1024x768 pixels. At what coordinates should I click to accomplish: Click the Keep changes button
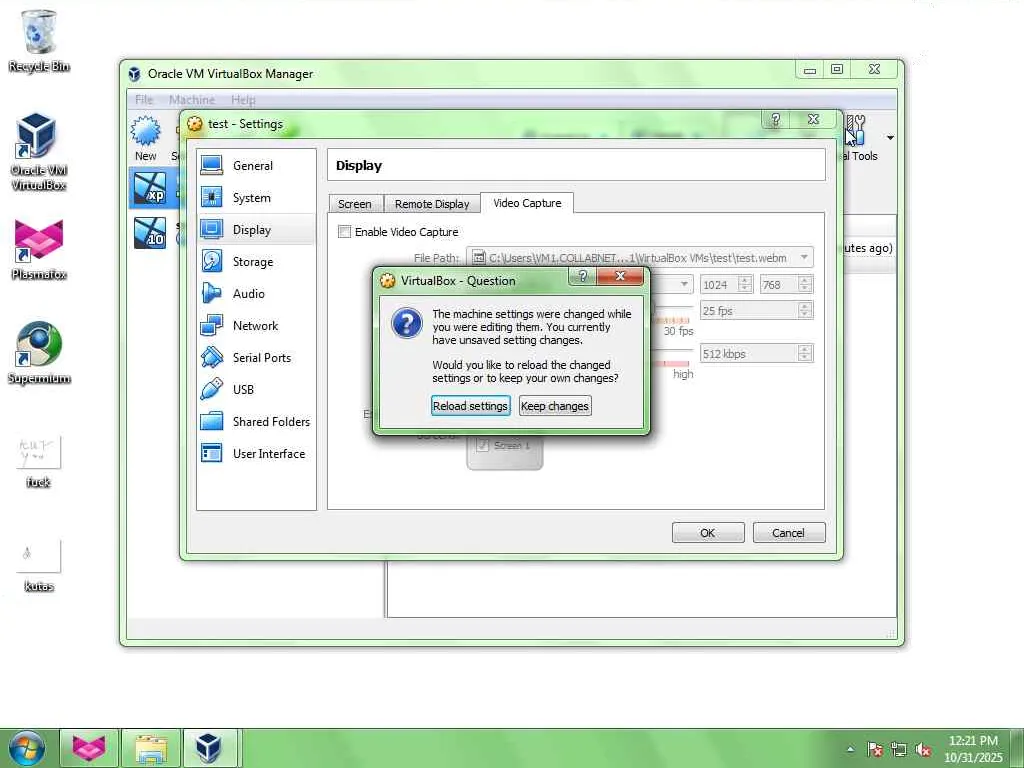(555, 406)
